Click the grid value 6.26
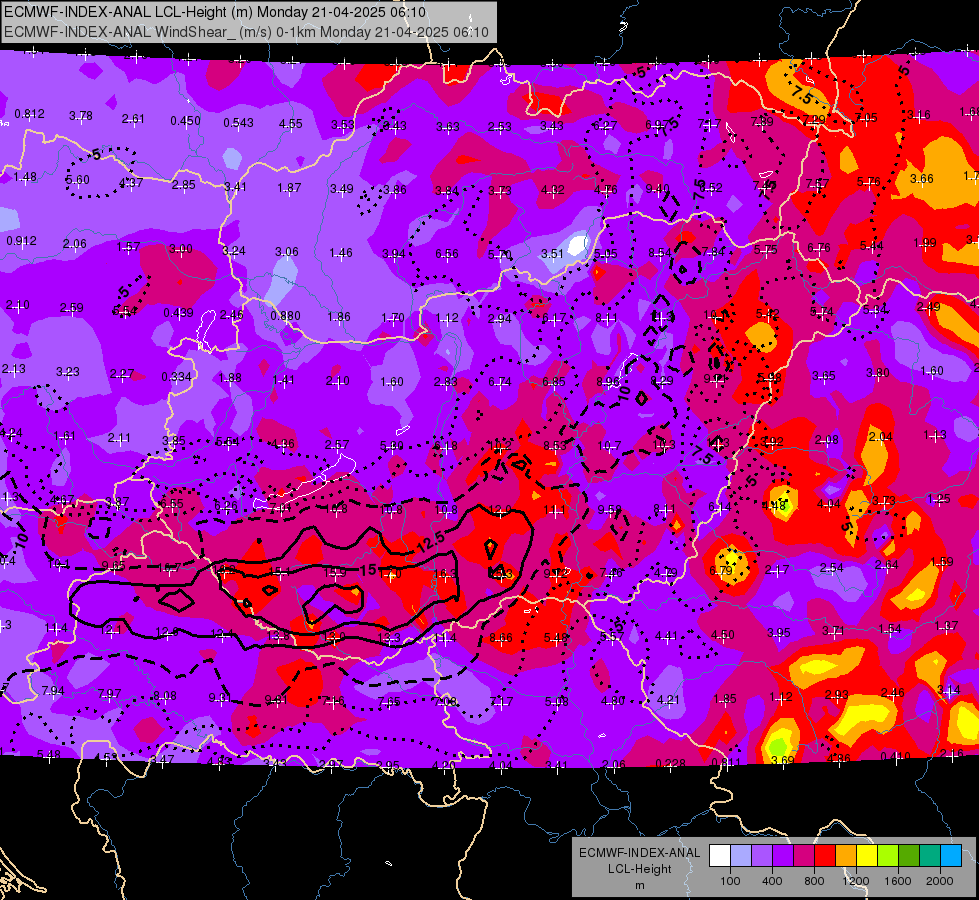 pos(226,505)
